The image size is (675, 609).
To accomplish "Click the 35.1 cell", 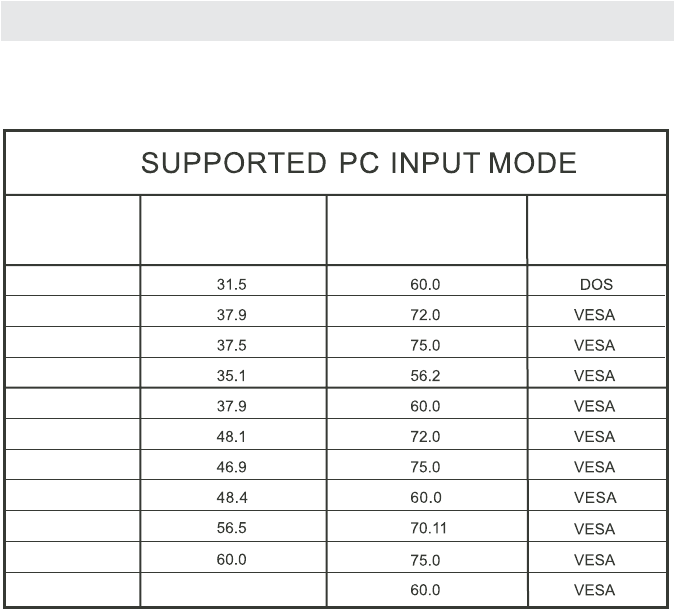I will click(231, 376).
